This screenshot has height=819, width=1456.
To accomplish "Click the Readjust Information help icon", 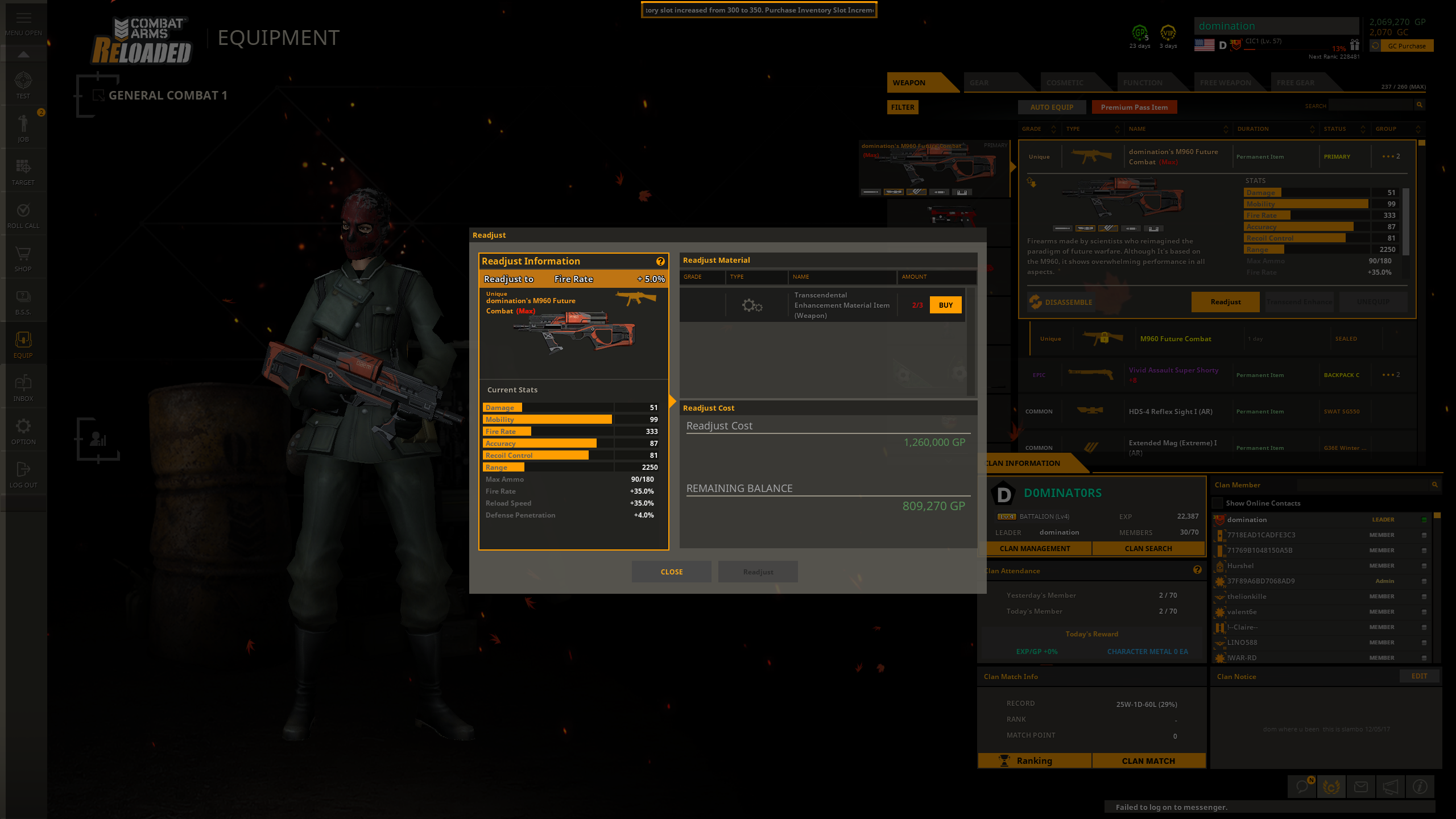I will tap(660, 262).
